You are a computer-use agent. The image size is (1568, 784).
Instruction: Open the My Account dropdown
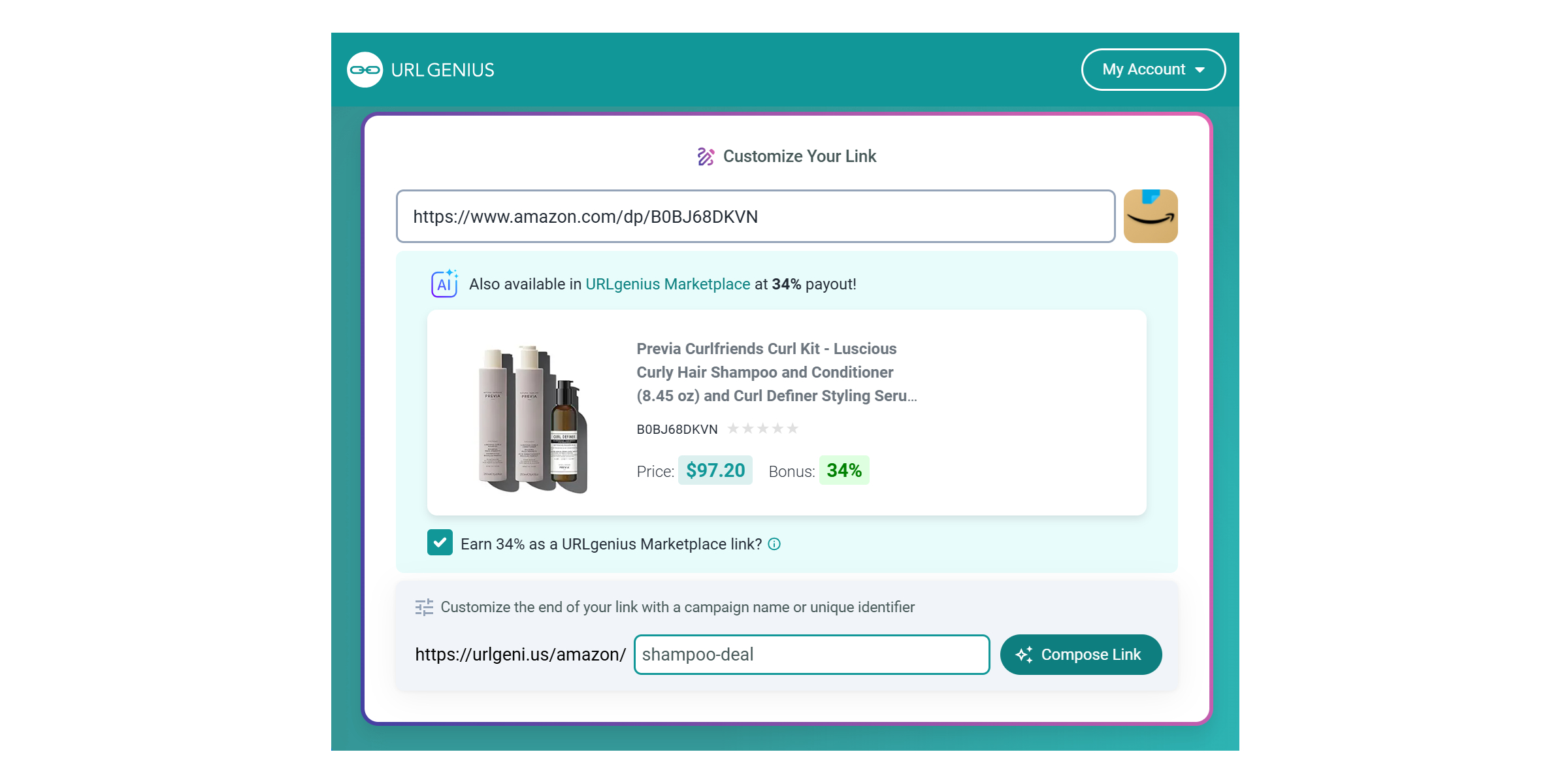coord(1152,70)
